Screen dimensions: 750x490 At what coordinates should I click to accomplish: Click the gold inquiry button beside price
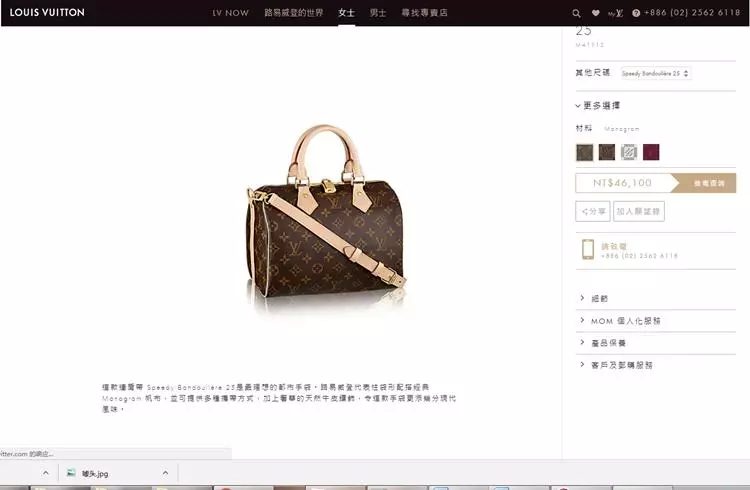pos(707,183)
